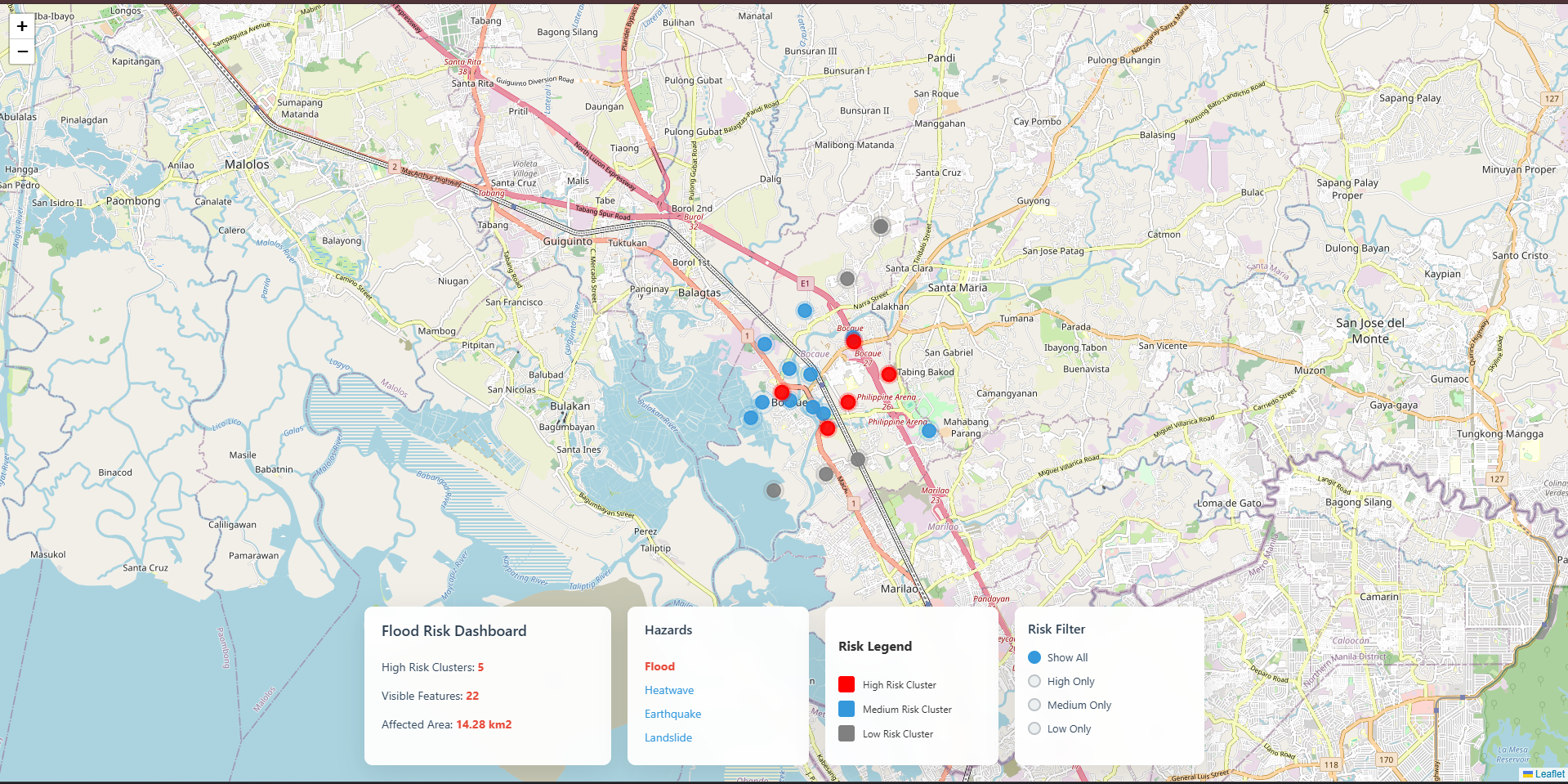Choose the Medium Only risk filter
Viewport: 1568px width, 784px height.
(x=1034, y=705)
